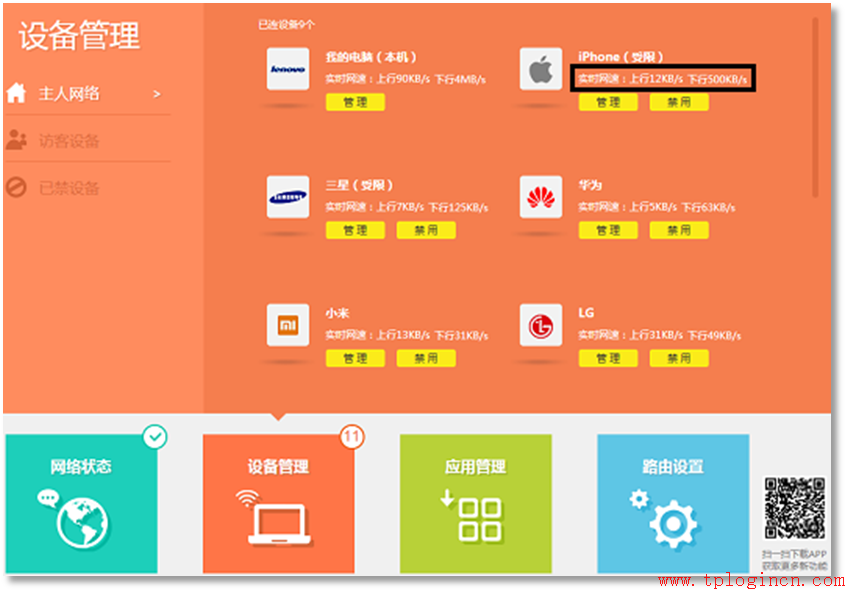This screenshot has height=591, width=846.
Task: Disable the iPhone using its 禁用 button
Action: (x=679, y=101)
